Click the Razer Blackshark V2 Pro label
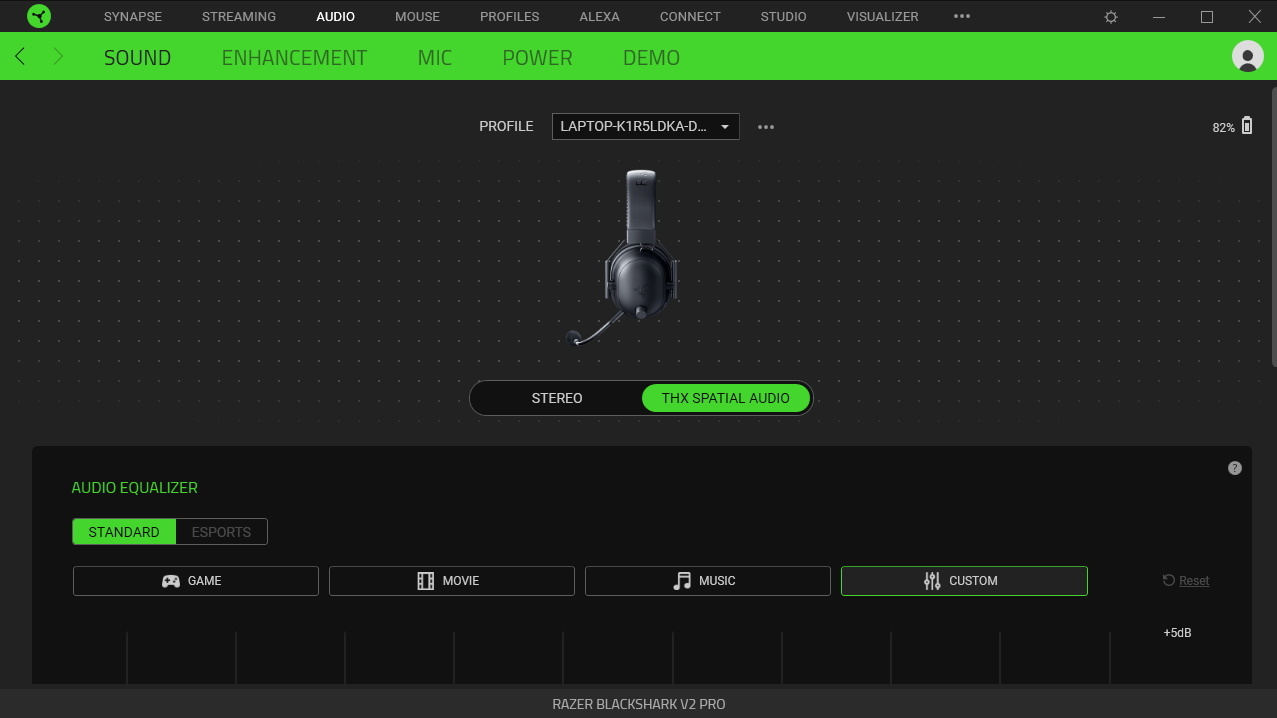The width and height of the screenshot is (1277, 718). (x=639, y=704)
